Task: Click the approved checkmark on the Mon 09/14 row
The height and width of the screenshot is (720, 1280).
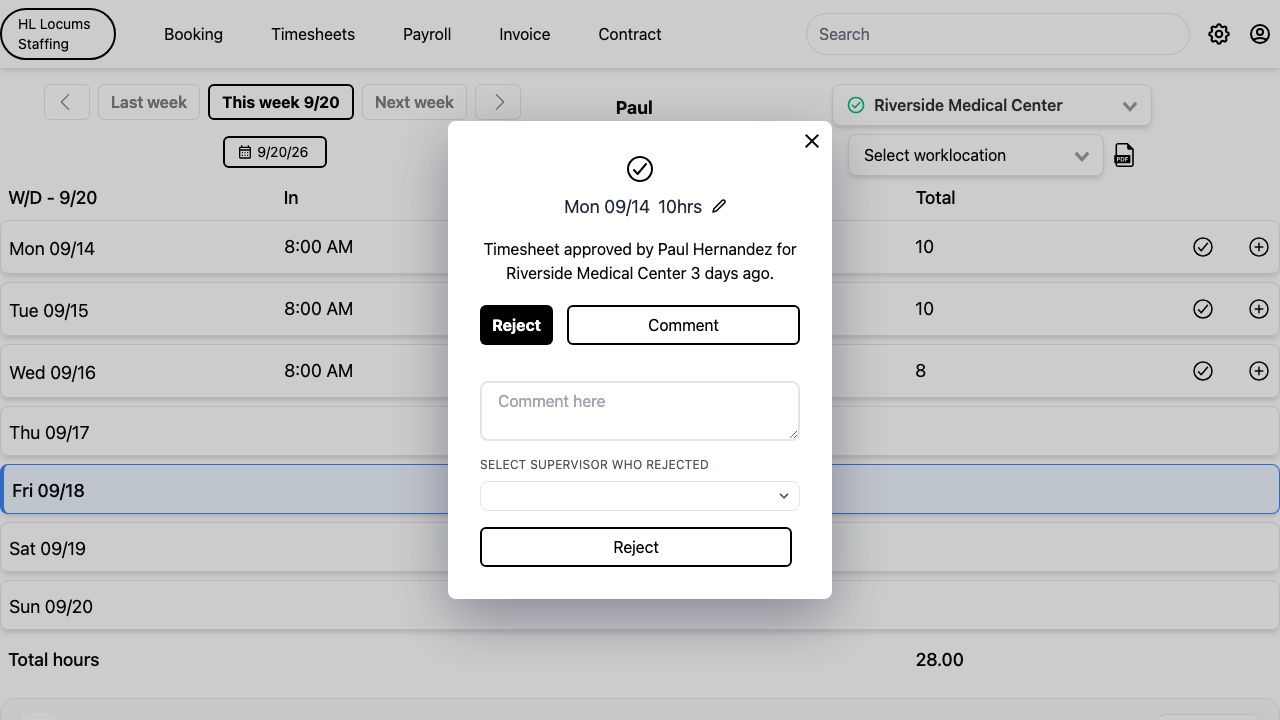Action: pyautogui.click(x=1203, y=247)
